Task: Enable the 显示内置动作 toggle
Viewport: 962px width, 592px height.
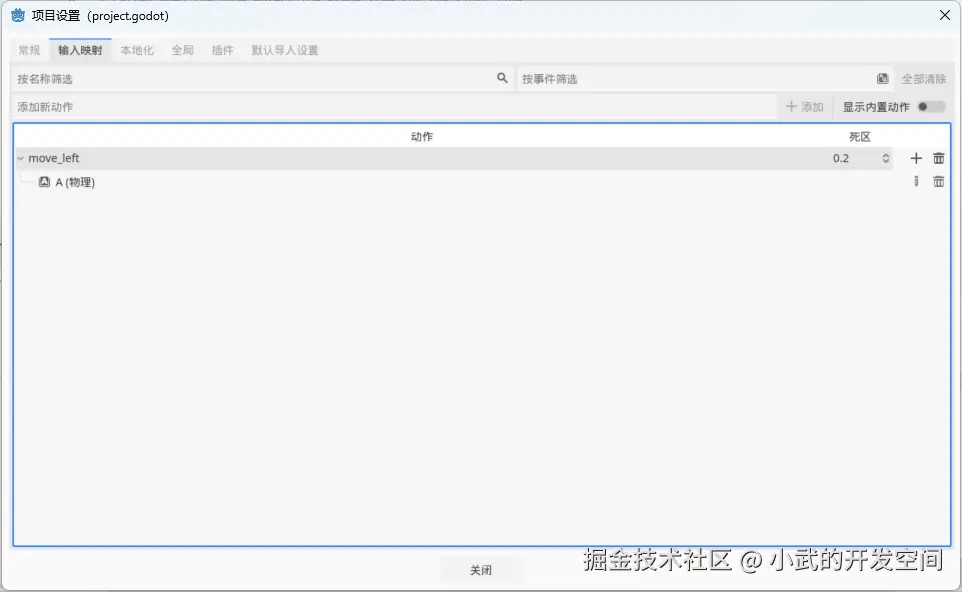Action: click(931, 106)
